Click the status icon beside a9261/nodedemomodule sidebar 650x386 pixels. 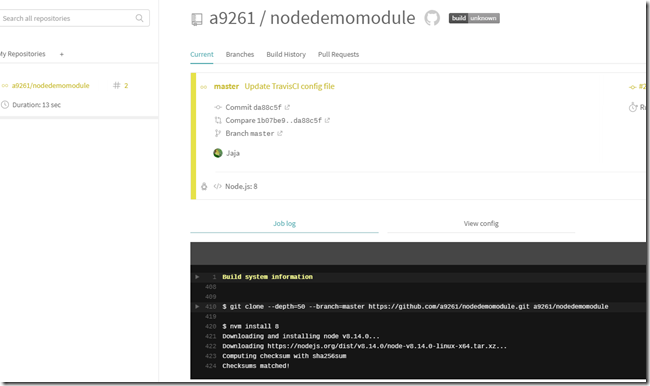(5, 86)
